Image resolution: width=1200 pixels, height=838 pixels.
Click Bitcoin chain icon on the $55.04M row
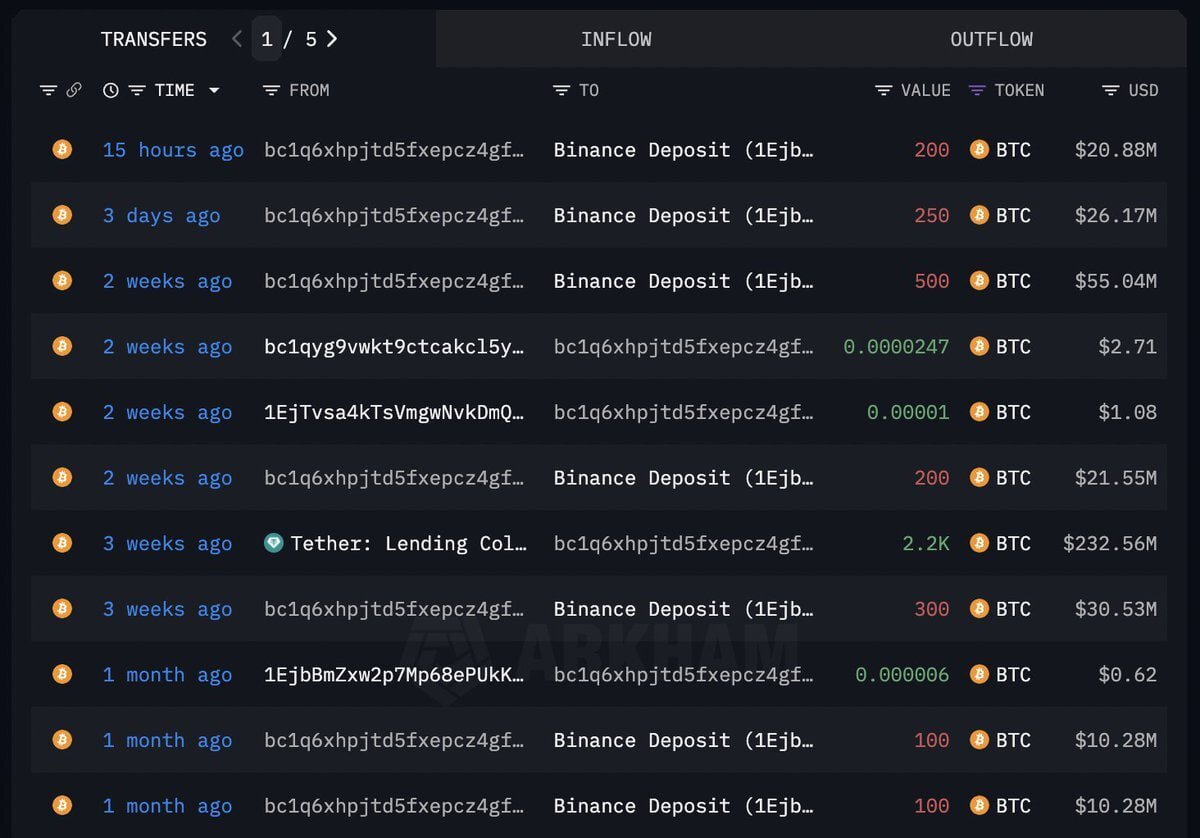click(x=62, y=281)
